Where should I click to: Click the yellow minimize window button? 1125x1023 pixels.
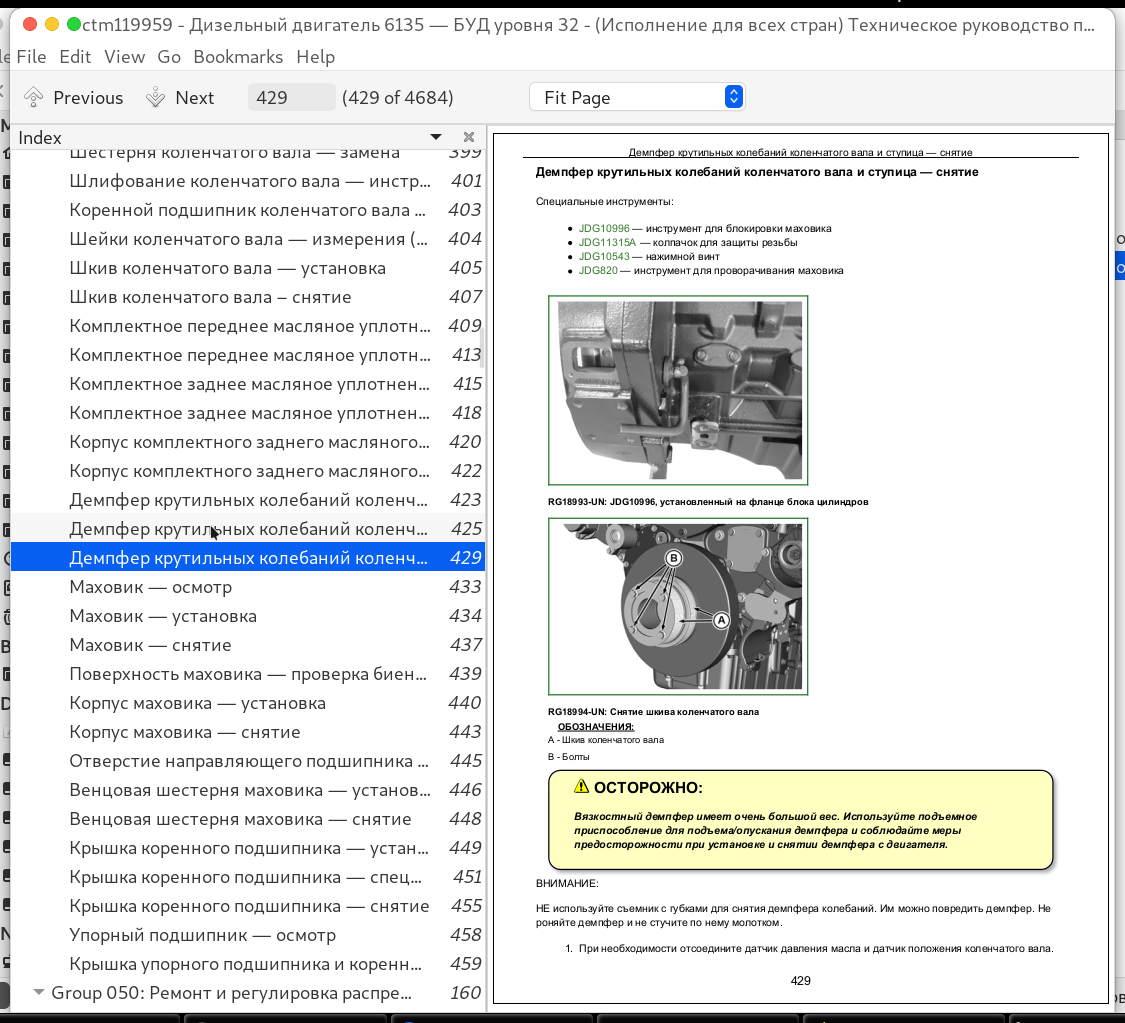51,24
